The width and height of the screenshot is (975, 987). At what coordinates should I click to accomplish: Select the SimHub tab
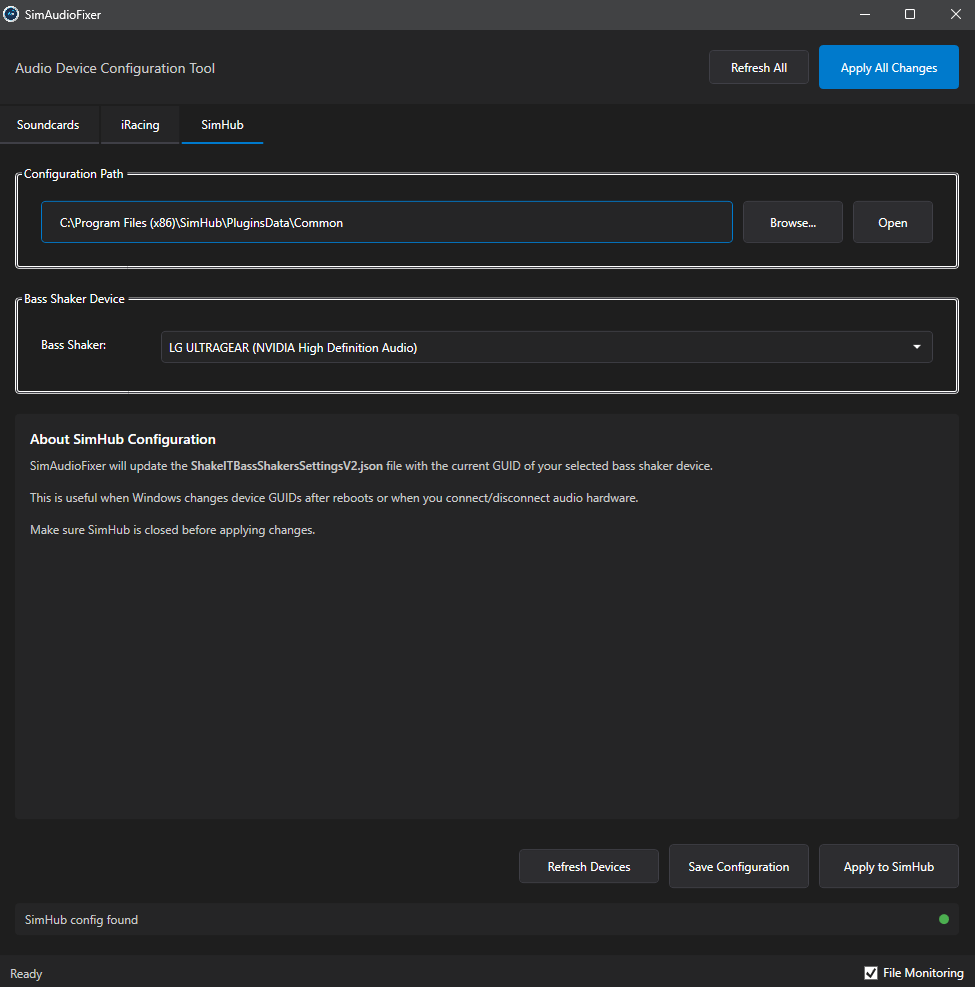222,125
